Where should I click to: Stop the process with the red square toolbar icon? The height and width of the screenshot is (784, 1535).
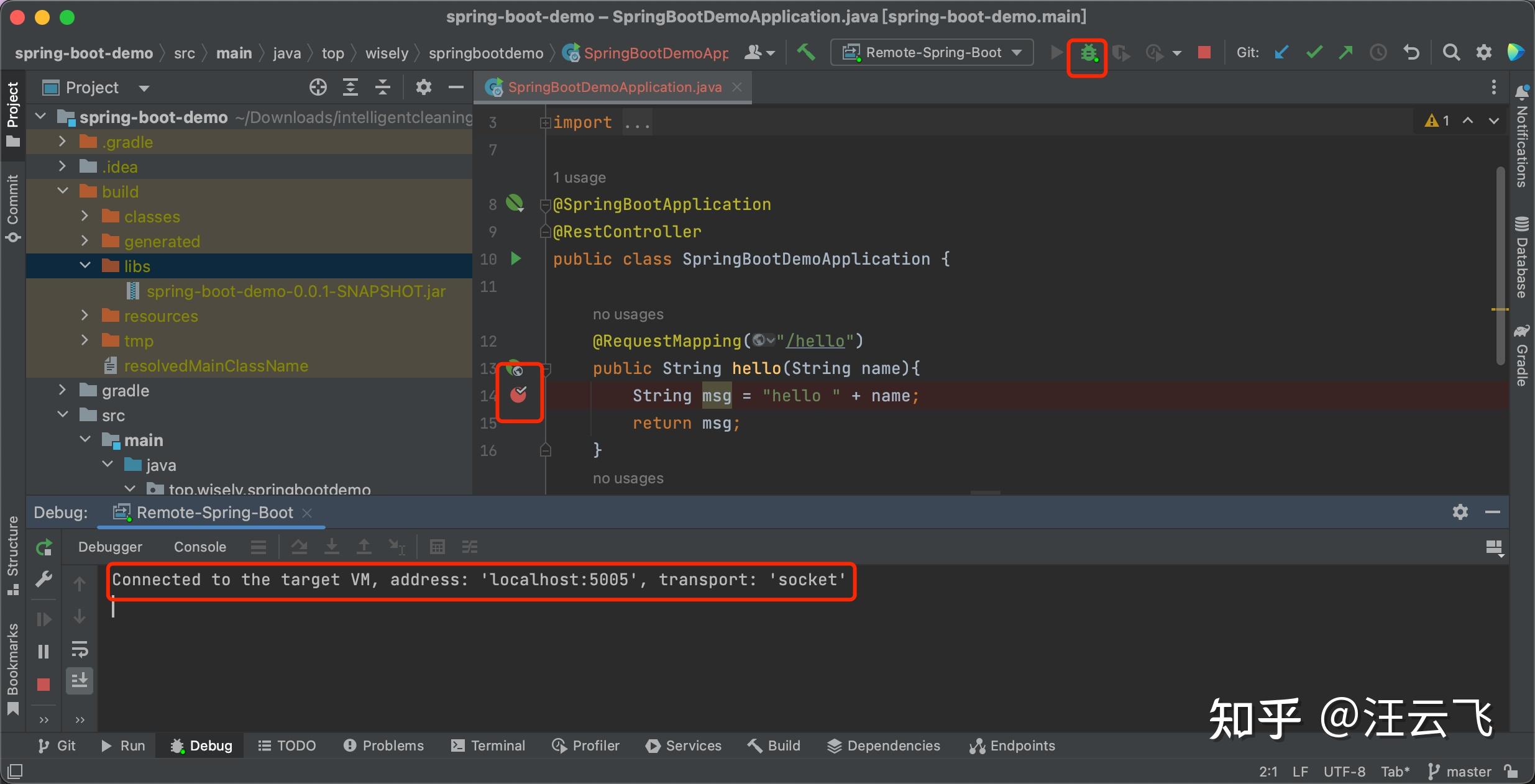(x=1204, y=53)
